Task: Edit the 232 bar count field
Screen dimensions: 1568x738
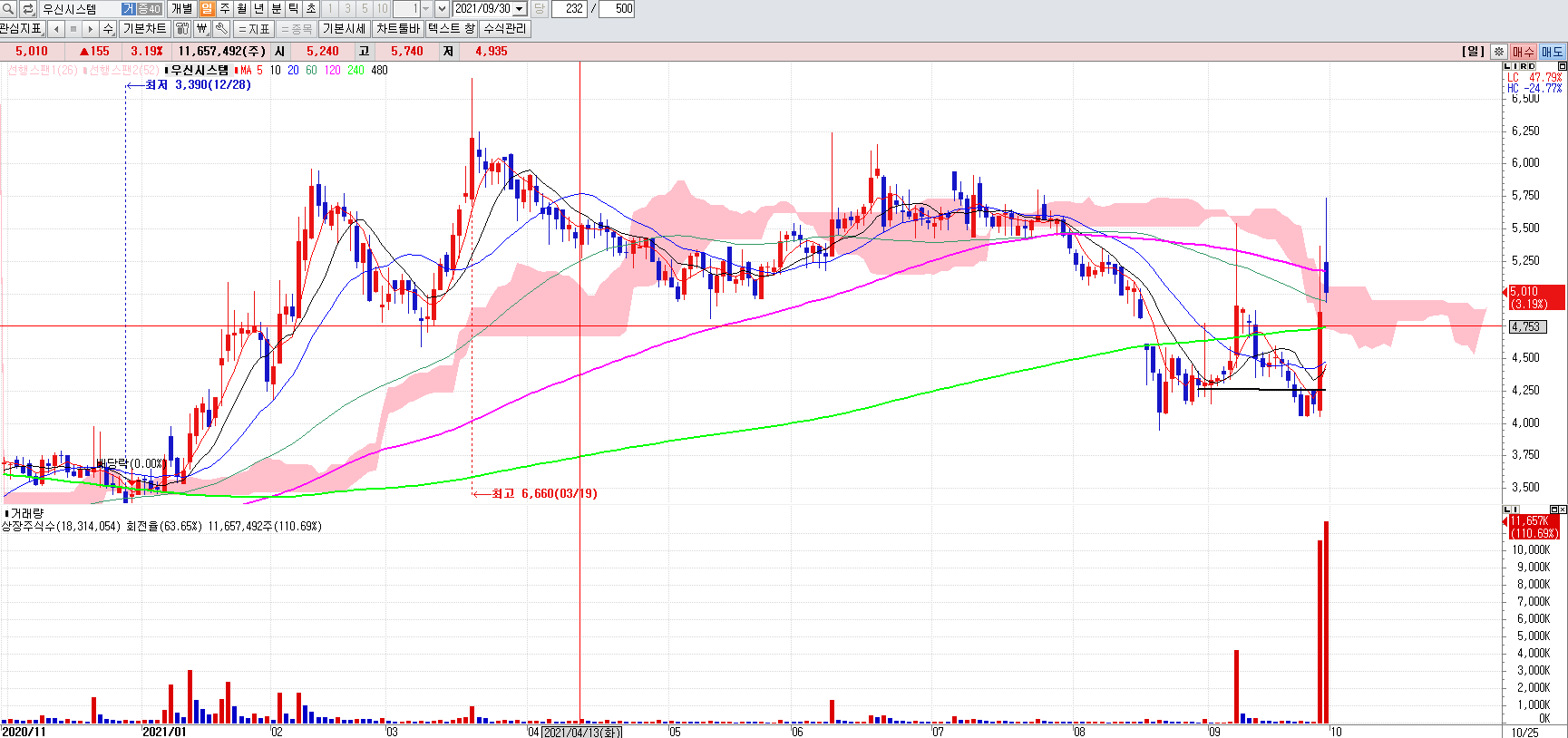Action: click(x=570, y=9)
